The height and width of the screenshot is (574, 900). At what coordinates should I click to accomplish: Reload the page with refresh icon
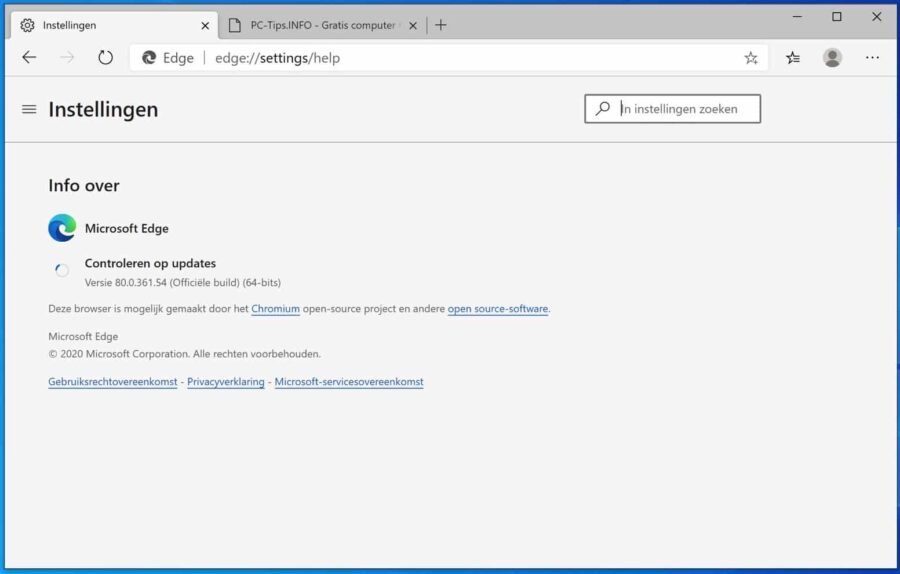tap(105, 57)
